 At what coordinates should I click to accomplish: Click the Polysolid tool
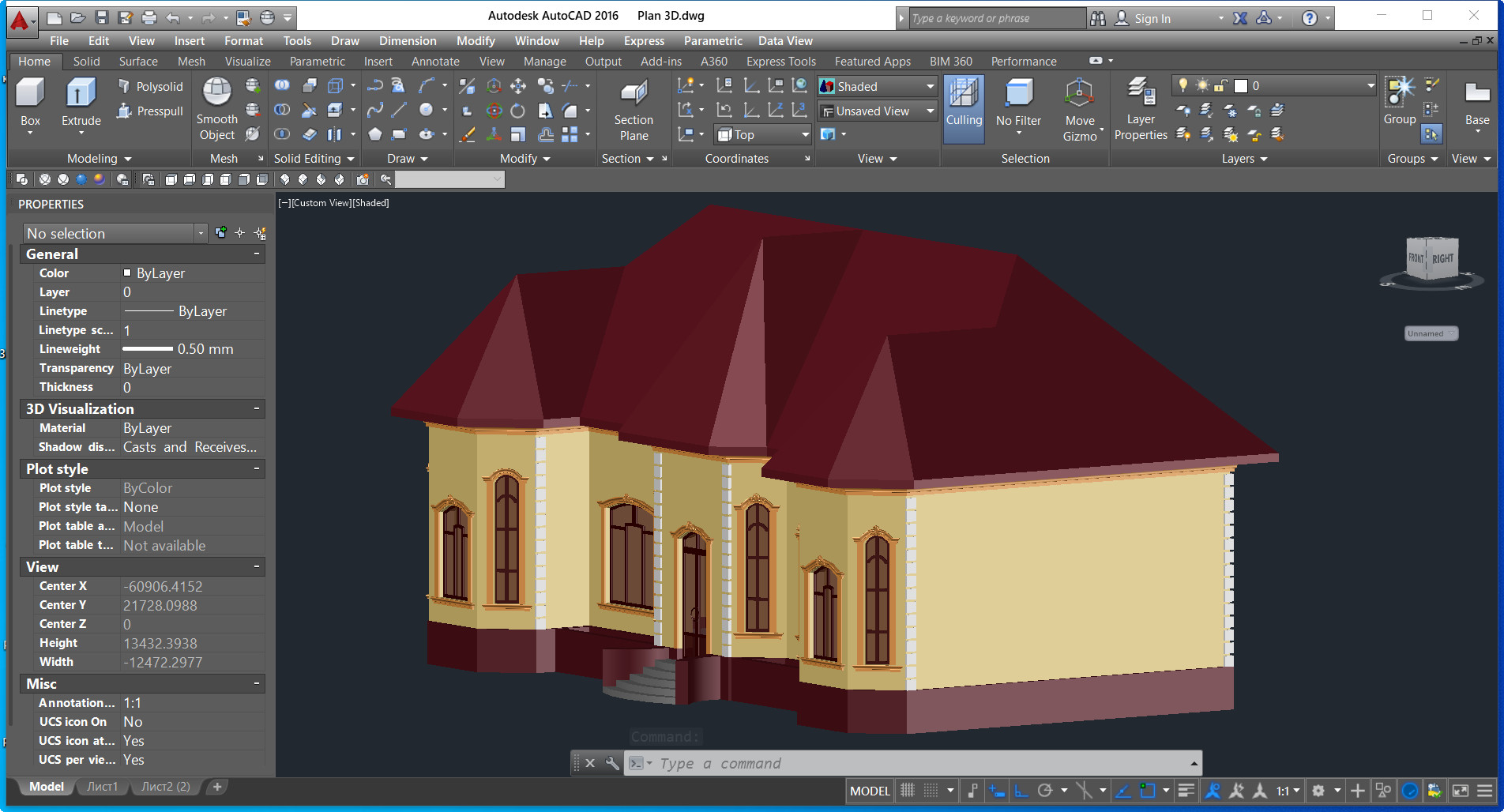click(x=150, y=87)
